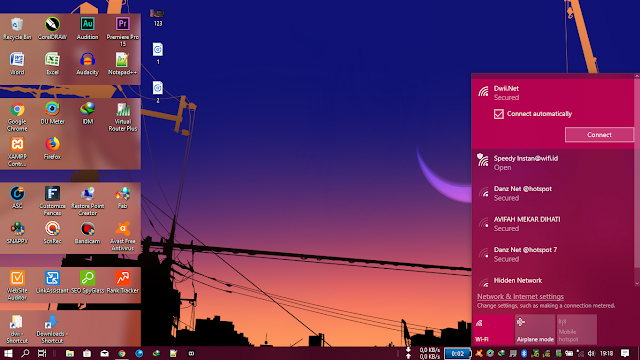
Task: Click Bluetooth tray icon
Action: [524, 353]
